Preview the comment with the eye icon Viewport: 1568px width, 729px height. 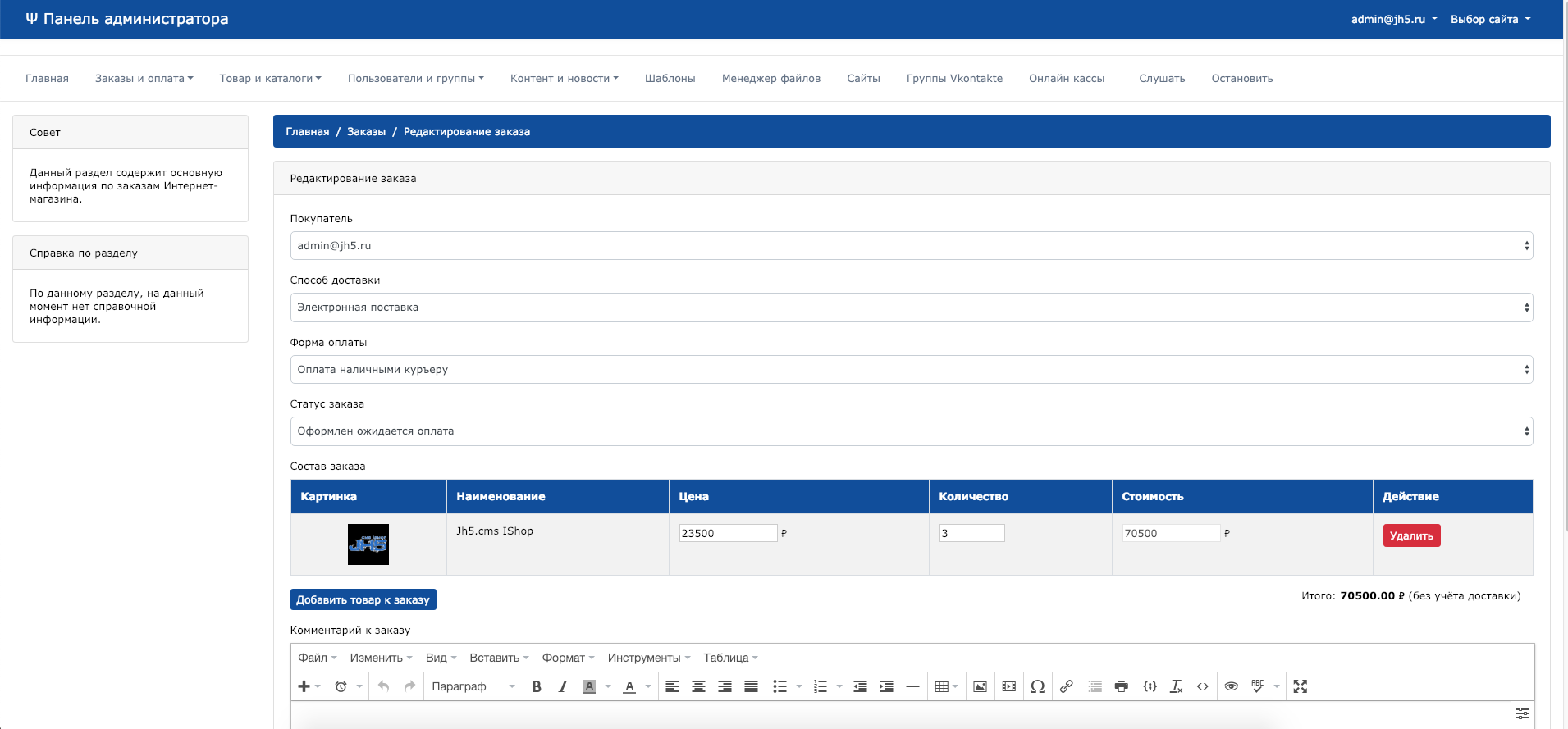point(1232,686)
